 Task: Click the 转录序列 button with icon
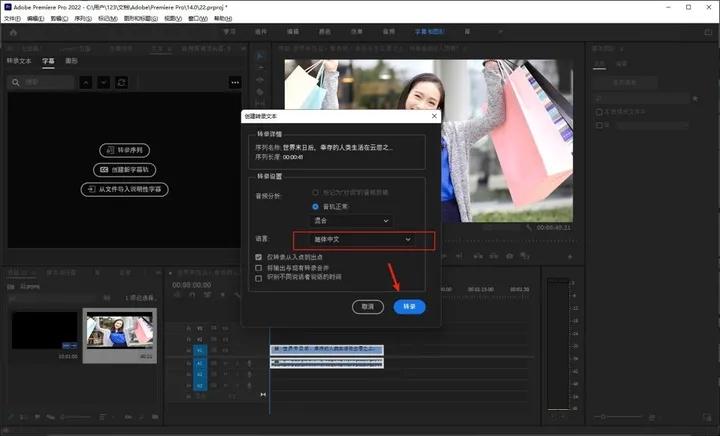[x=124, y=150]
